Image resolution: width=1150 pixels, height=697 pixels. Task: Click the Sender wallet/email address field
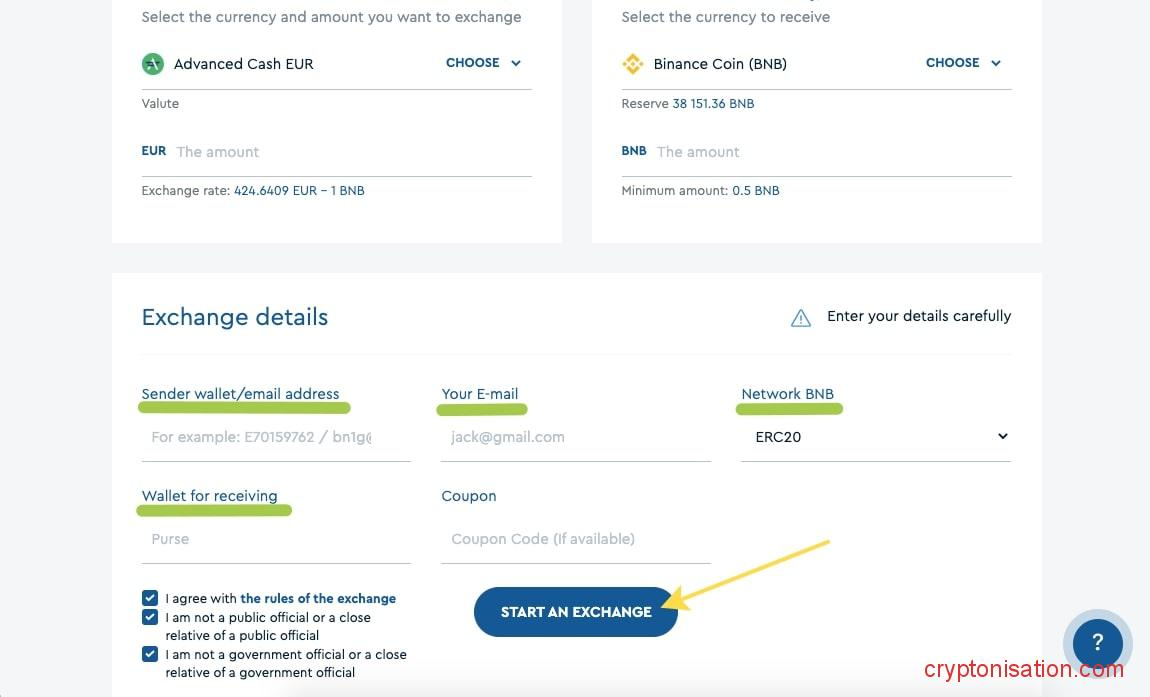click(x=276, y=437)
